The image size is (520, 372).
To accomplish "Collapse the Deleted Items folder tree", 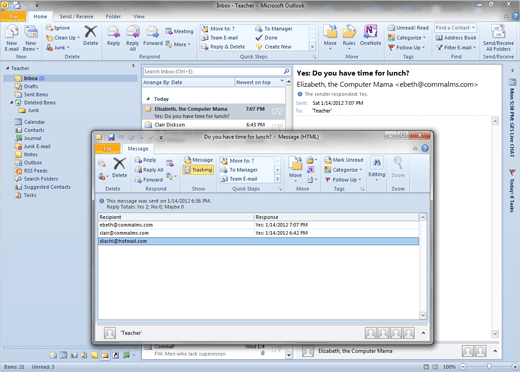I will coord(12,103).
